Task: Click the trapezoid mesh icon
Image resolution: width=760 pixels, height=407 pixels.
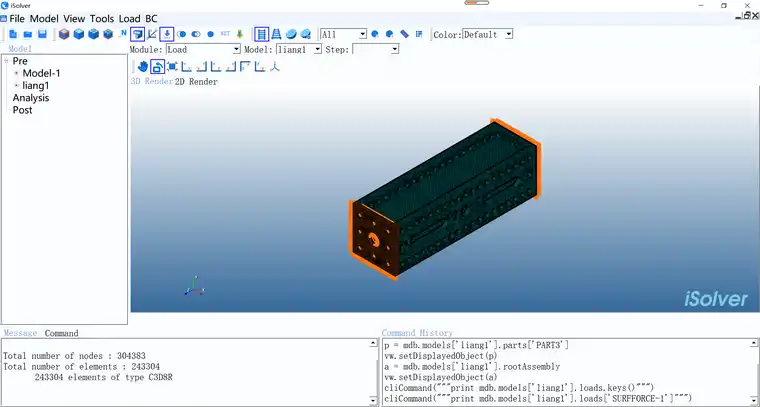Action: 276,34
